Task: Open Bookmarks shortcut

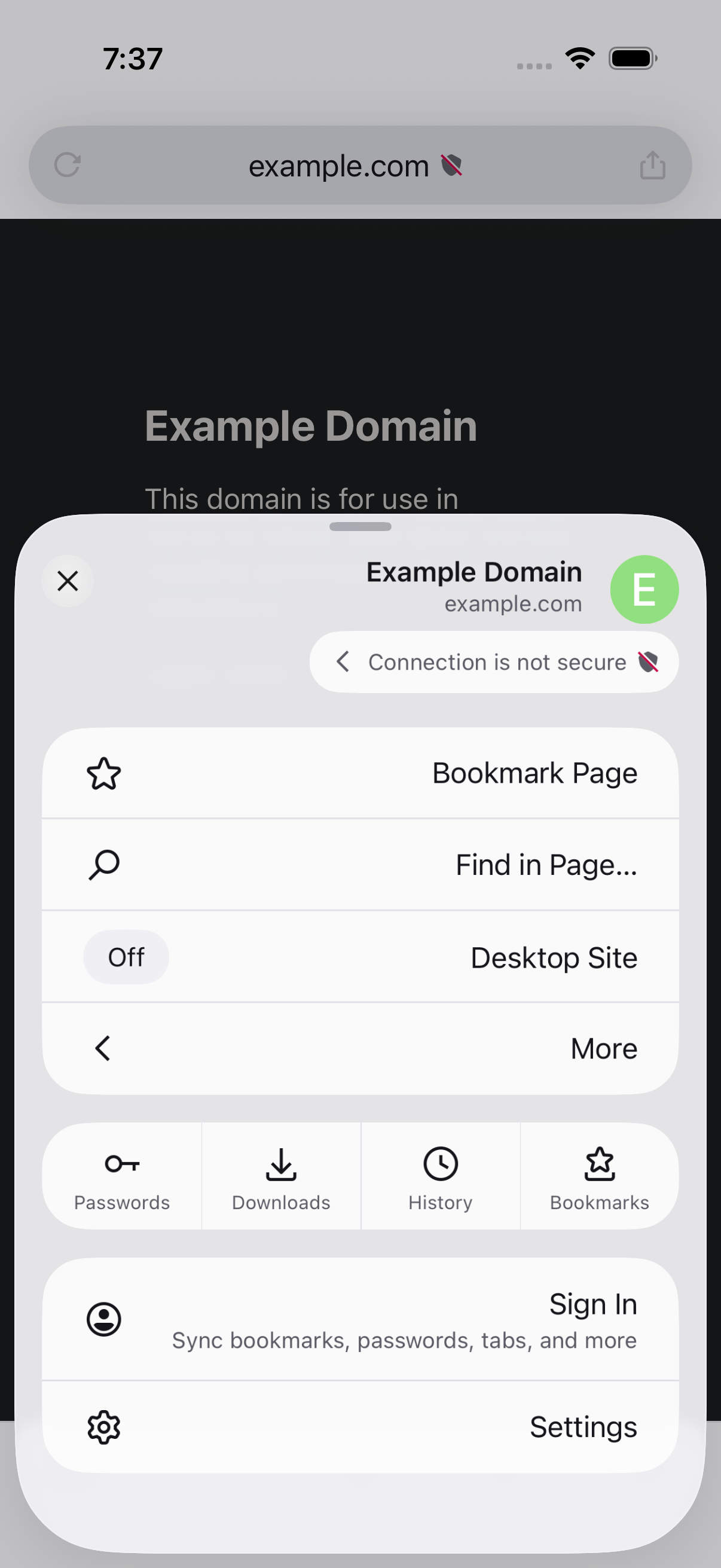Action: (599, 1177)
